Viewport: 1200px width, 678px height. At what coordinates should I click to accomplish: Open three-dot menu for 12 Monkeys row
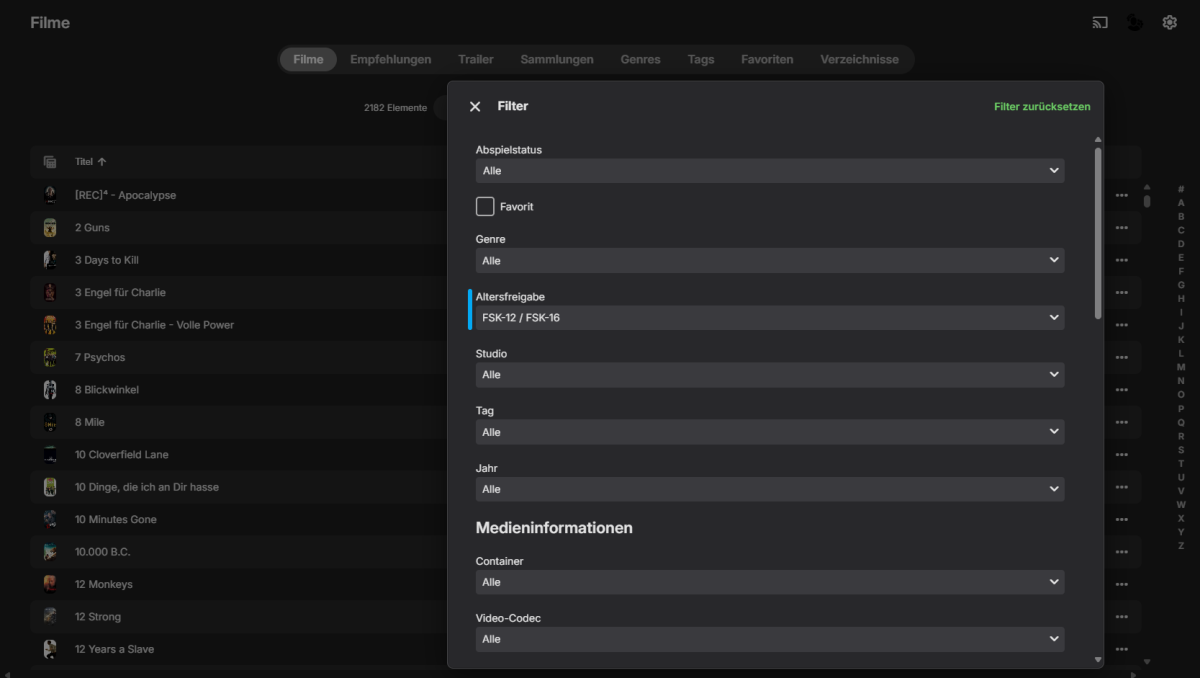pos(1121,585)
